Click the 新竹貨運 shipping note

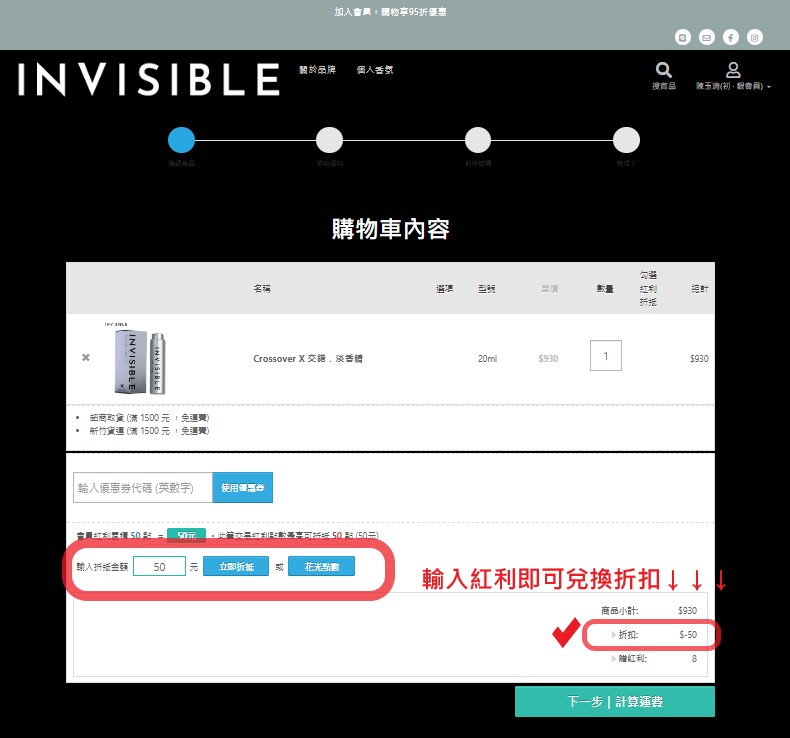(x=149, y=431)
